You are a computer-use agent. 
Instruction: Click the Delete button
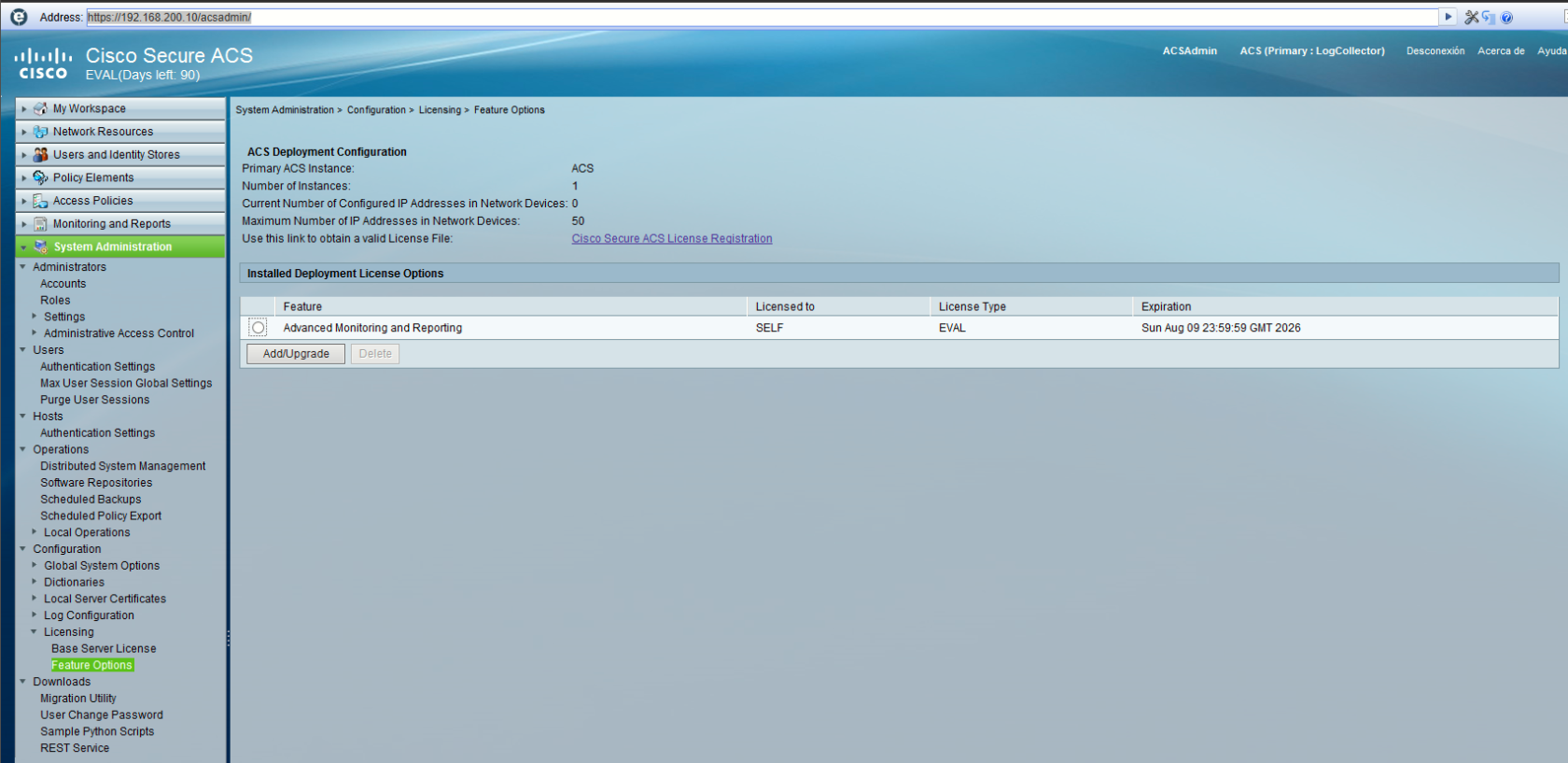pos(375,354)
